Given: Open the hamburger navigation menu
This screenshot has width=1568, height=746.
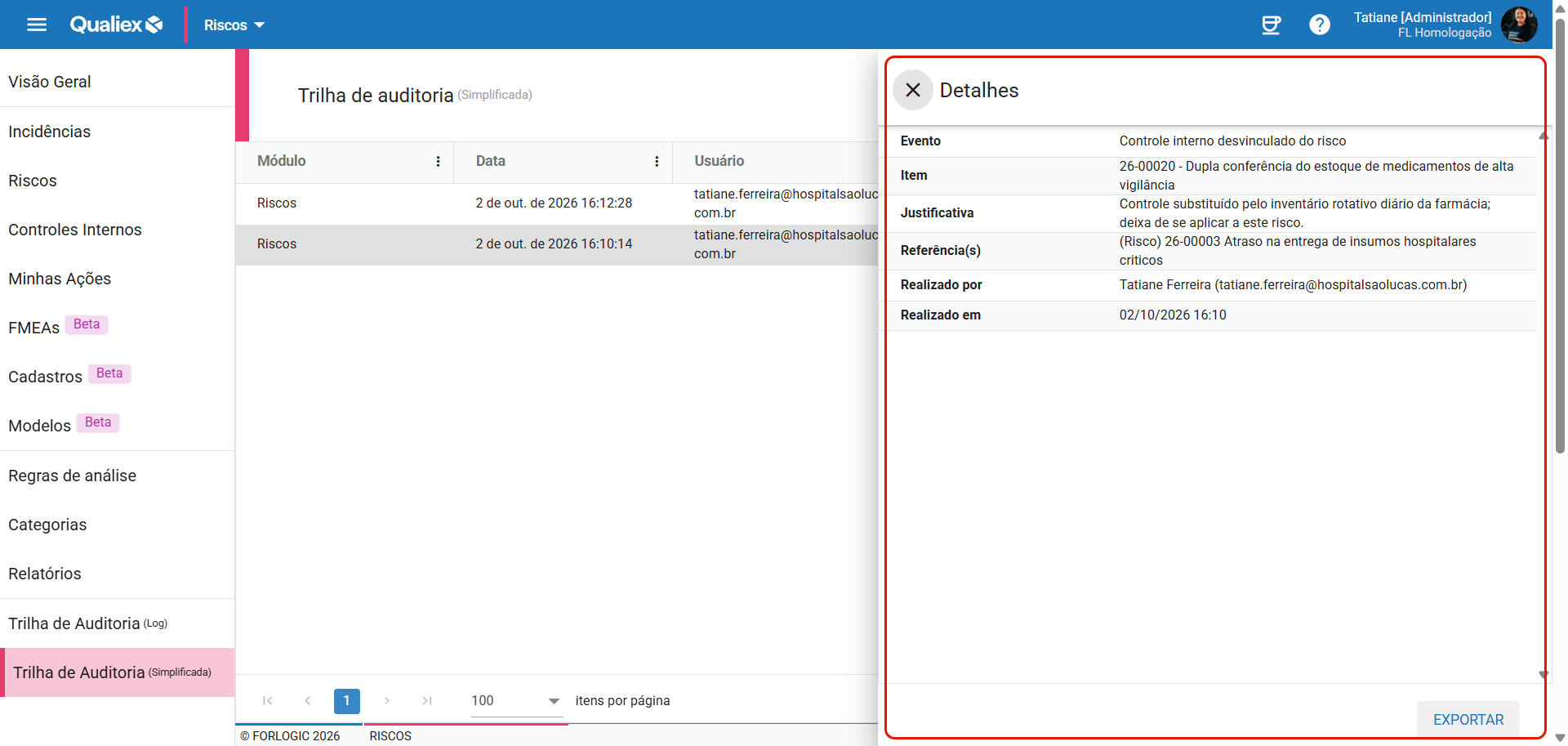Looking at the screenshot, I should click(37, 25).
